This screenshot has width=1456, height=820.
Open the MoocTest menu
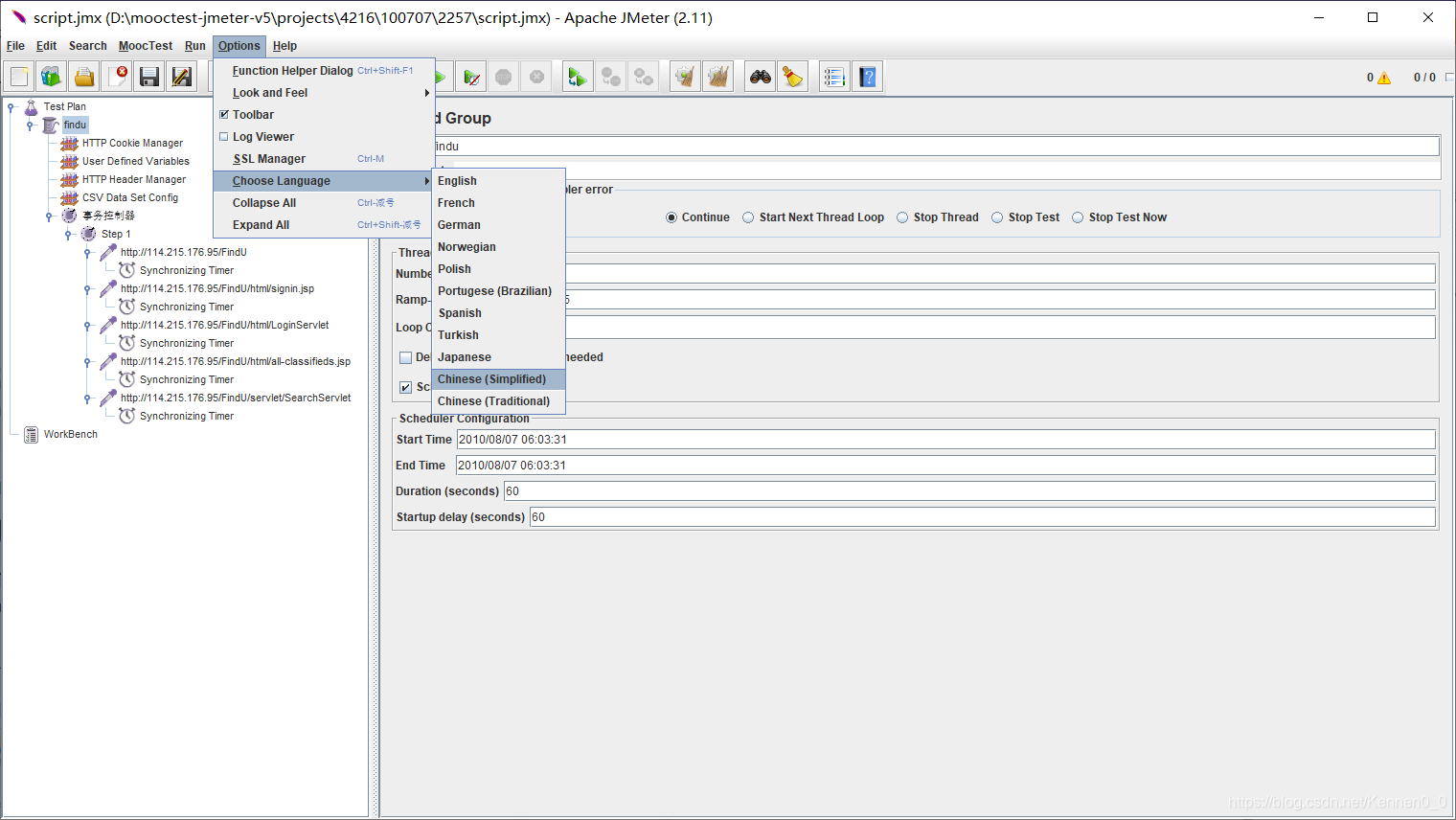(146, 46)
